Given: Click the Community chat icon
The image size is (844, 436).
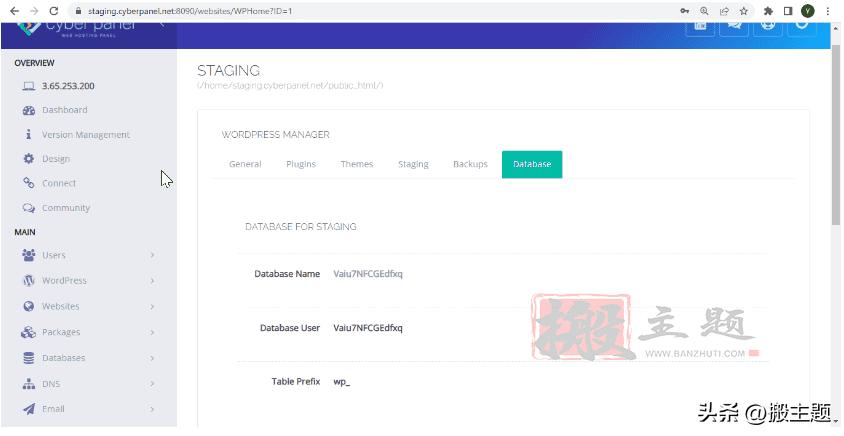Looking at the screenshot, I should [x=29, y=208].
